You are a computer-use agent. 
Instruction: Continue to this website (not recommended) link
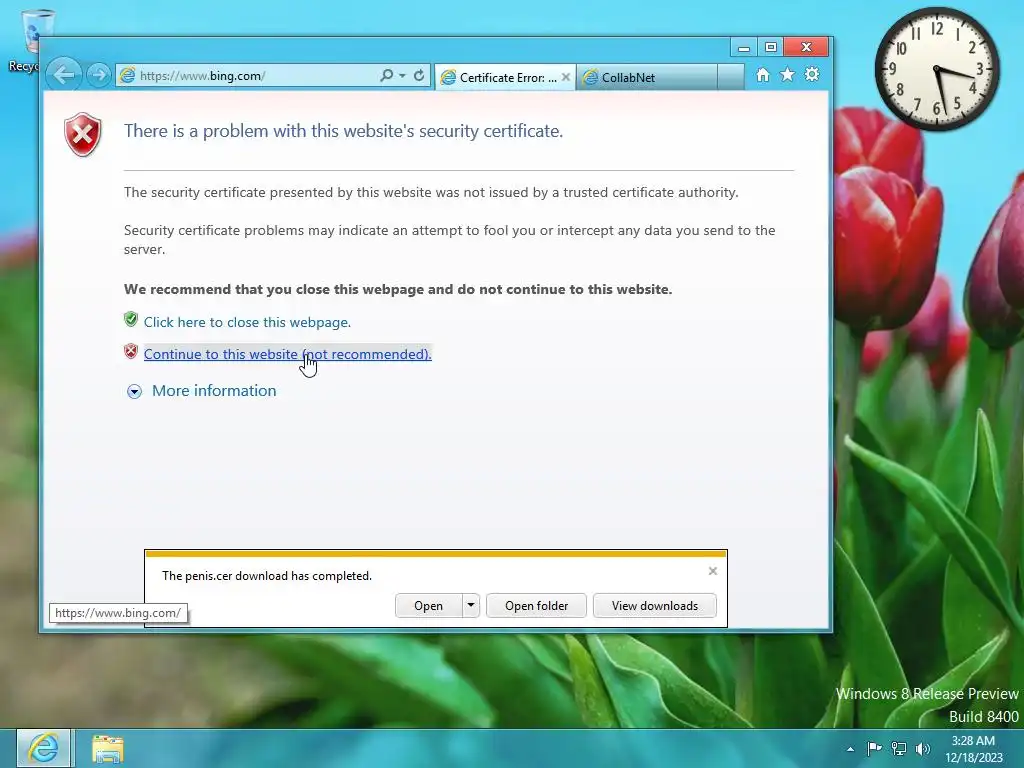287,354
